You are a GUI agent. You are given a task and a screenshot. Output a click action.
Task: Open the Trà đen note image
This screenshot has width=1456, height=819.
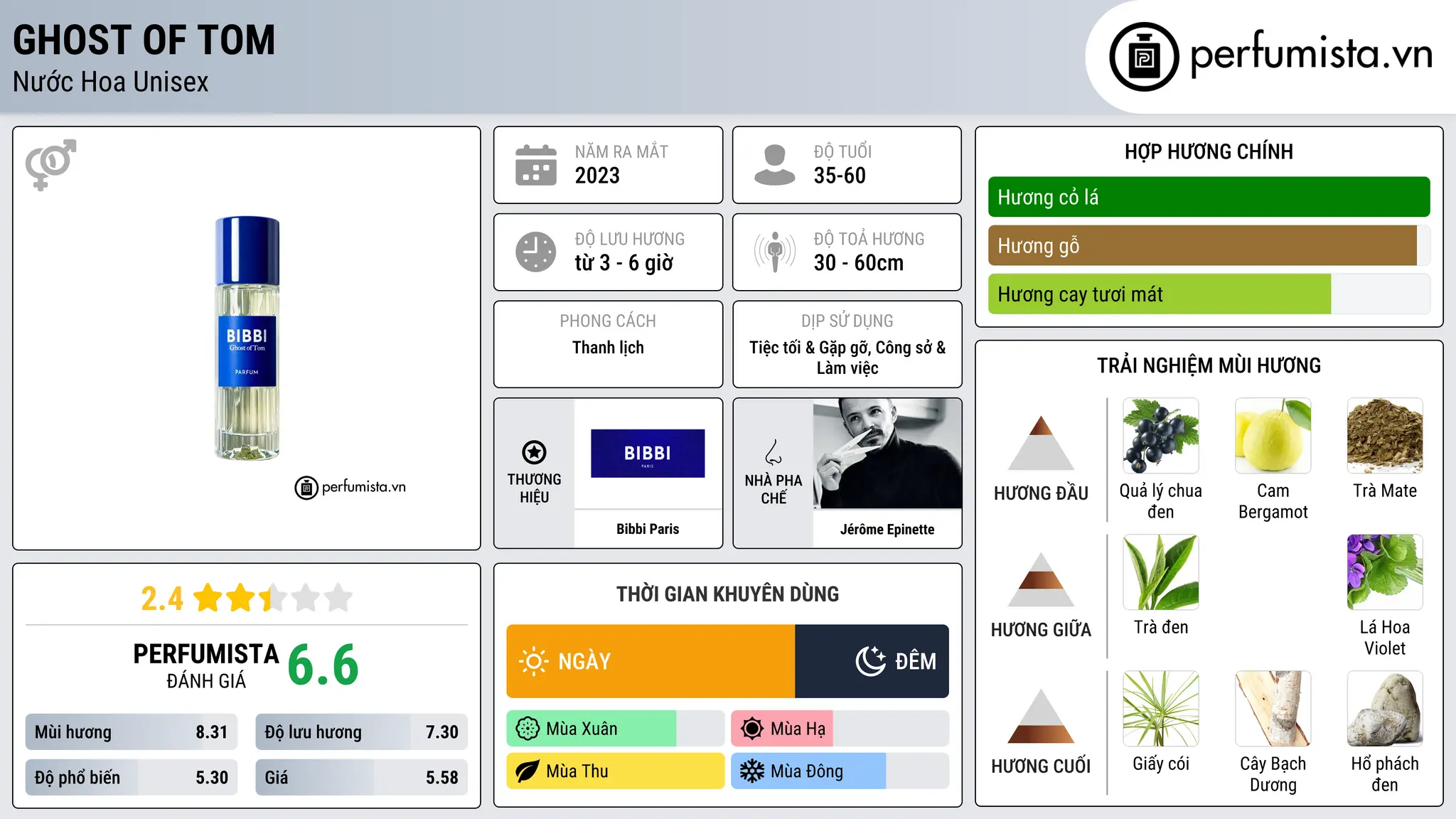(1160, 572)
